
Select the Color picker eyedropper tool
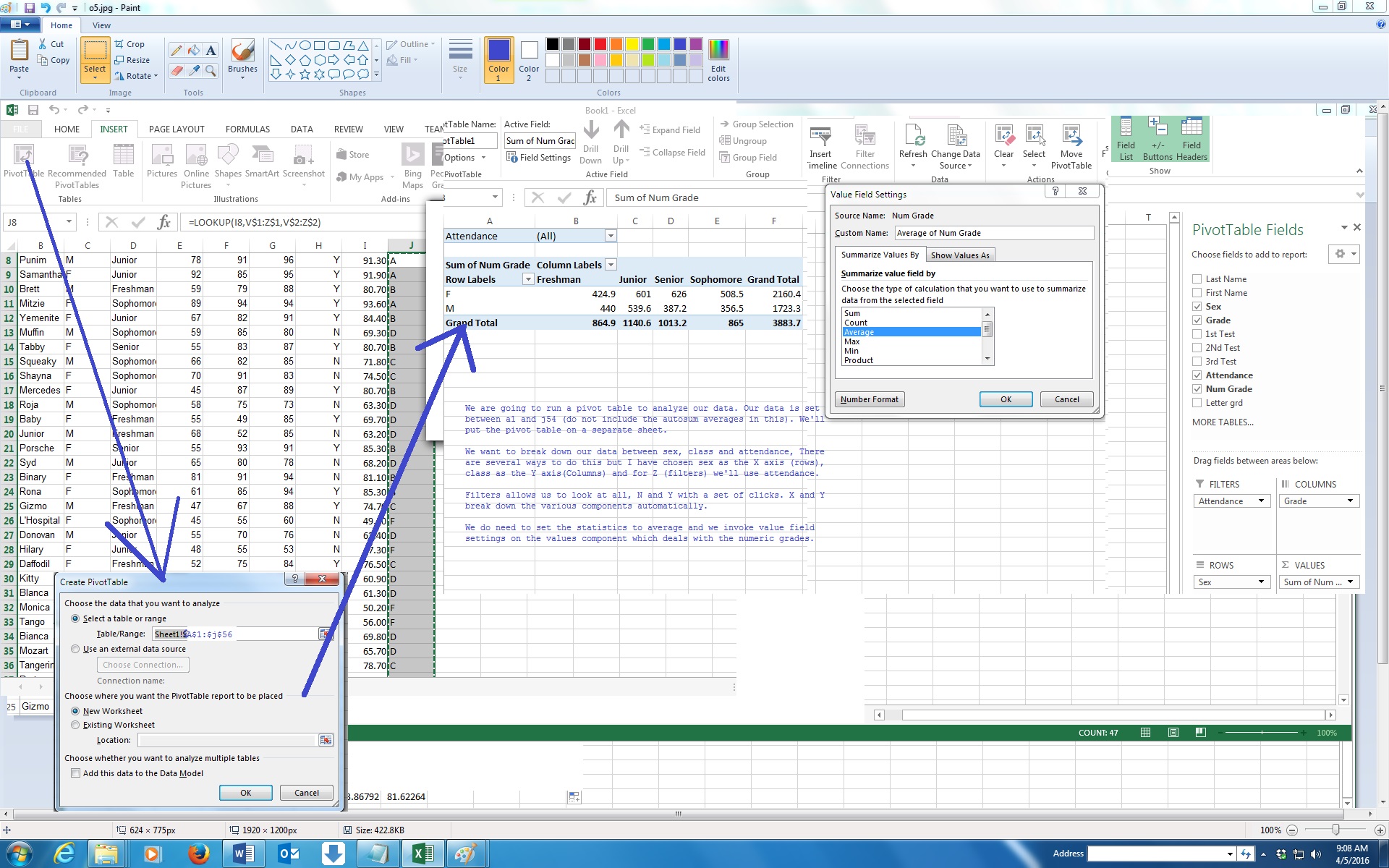tap(193, 70)
